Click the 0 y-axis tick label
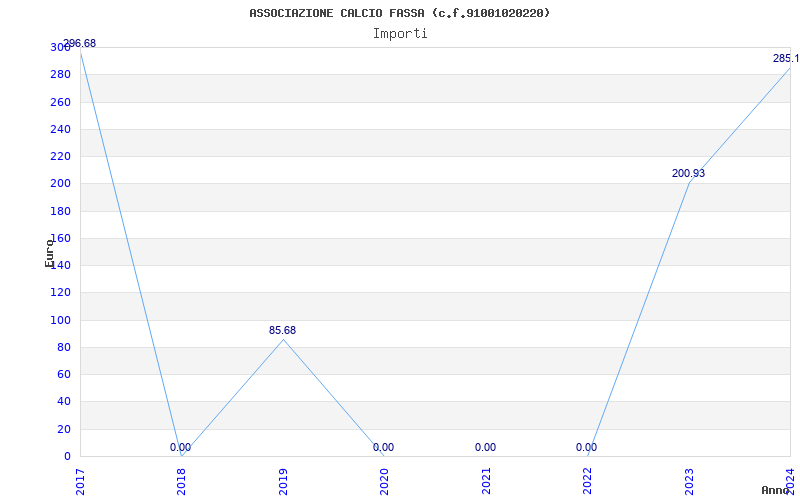This screenshot has width=800, height=500. (67, 457)
